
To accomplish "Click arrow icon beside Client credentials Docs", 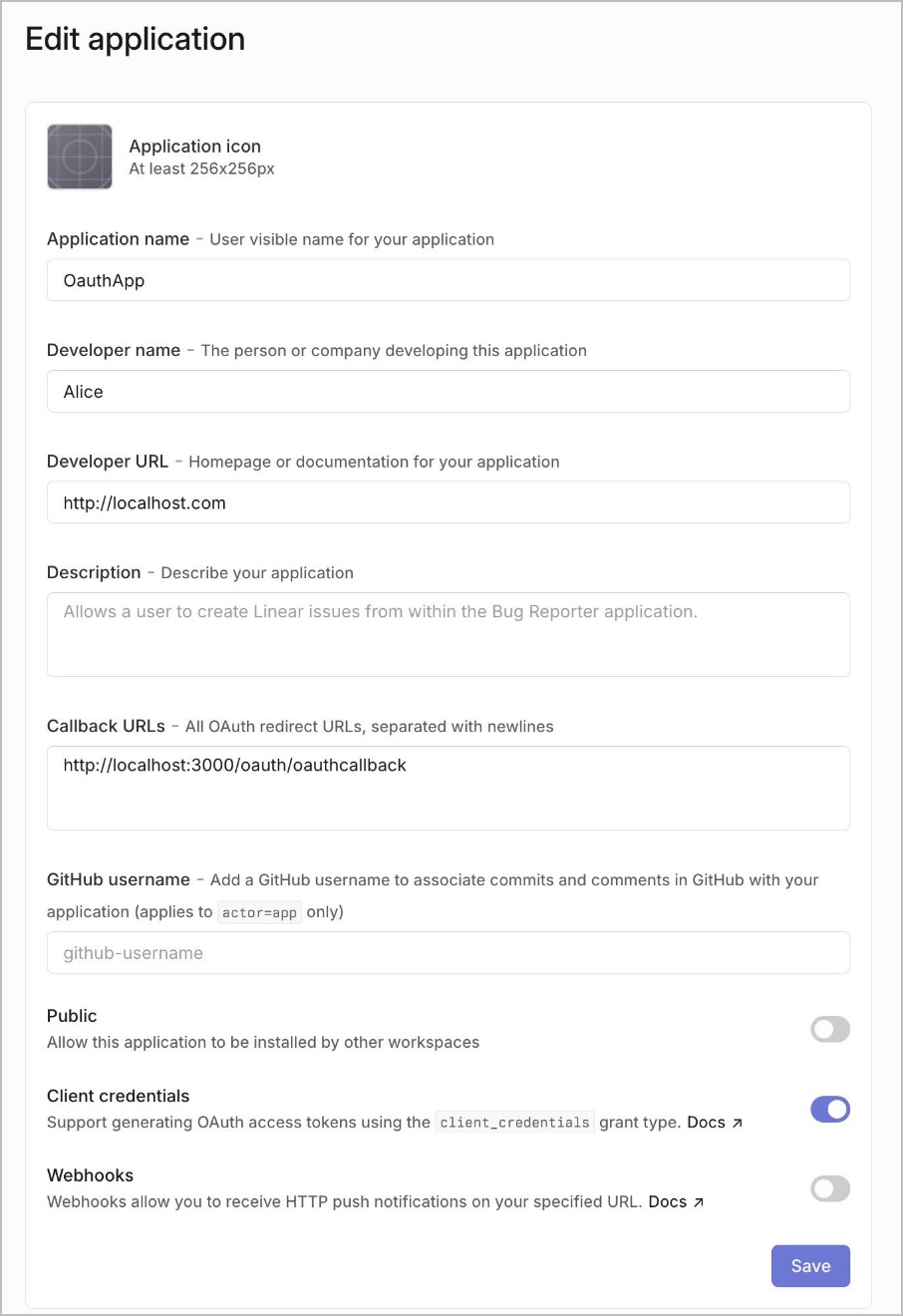I will point(738,1123).
